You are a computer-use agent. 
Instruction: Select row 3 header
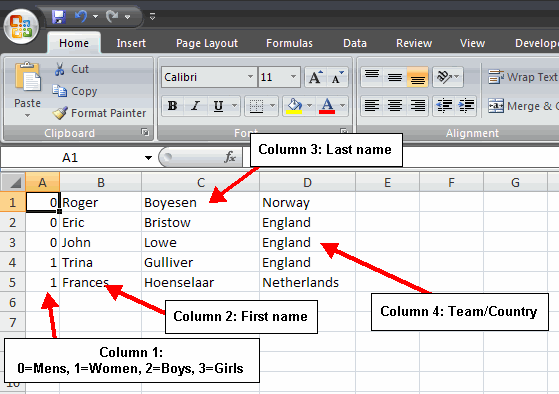tap(12, 242)
